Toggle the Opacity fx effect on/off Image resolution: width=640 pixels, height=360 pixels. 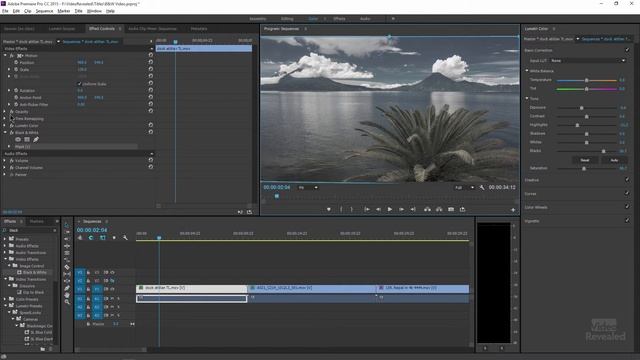click(x=11, y=111)
